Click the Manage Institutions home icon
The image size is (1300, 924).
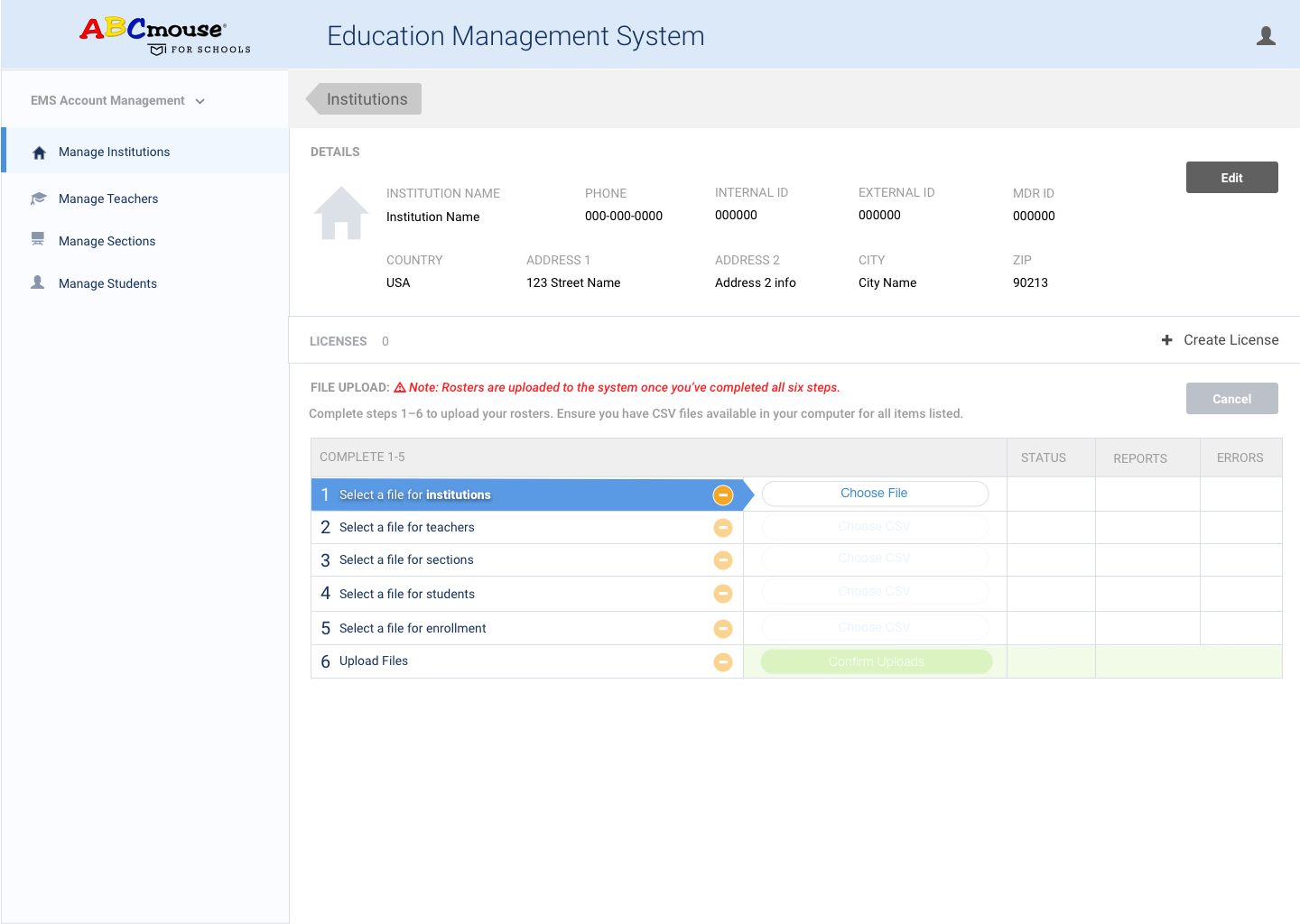pyautogui.click(x=39, y=152)
